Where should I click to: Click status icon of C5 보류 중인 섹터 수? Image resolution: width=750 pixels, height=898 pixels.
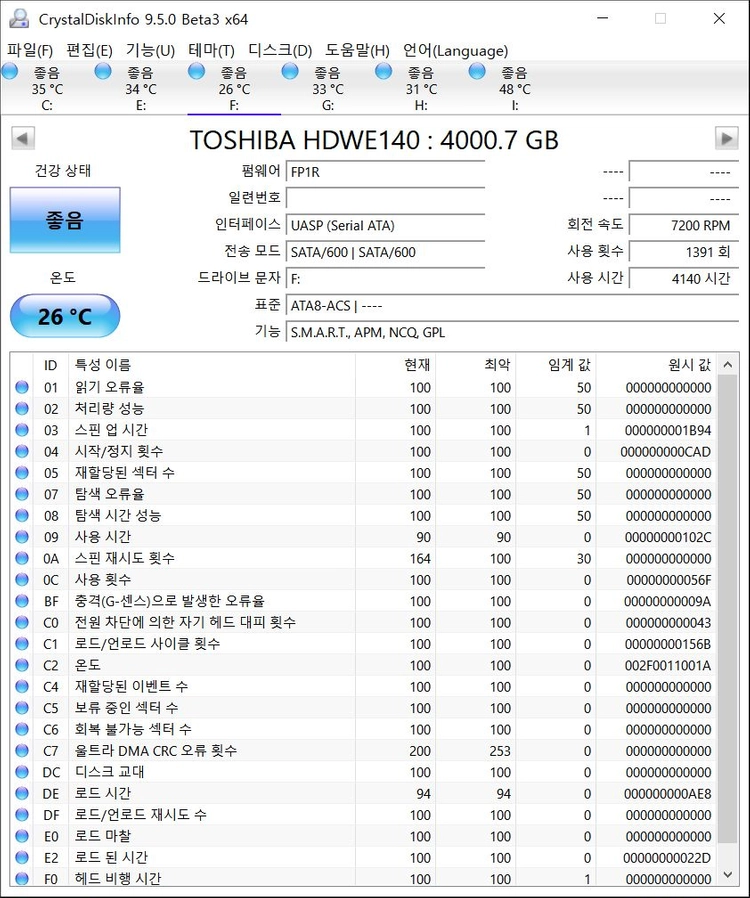coord(22,708)
